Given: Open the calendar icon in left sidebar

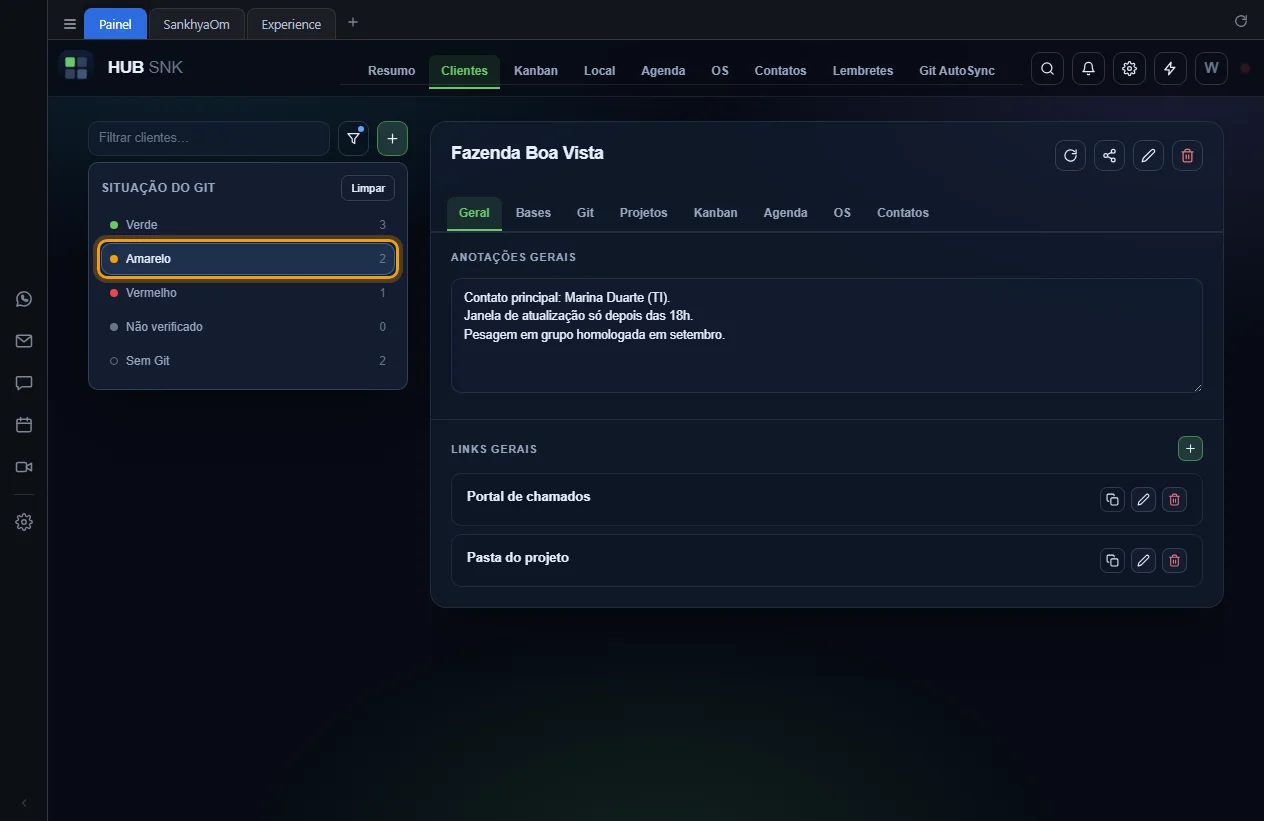Looking at the screenshot, I should [24, 425].
